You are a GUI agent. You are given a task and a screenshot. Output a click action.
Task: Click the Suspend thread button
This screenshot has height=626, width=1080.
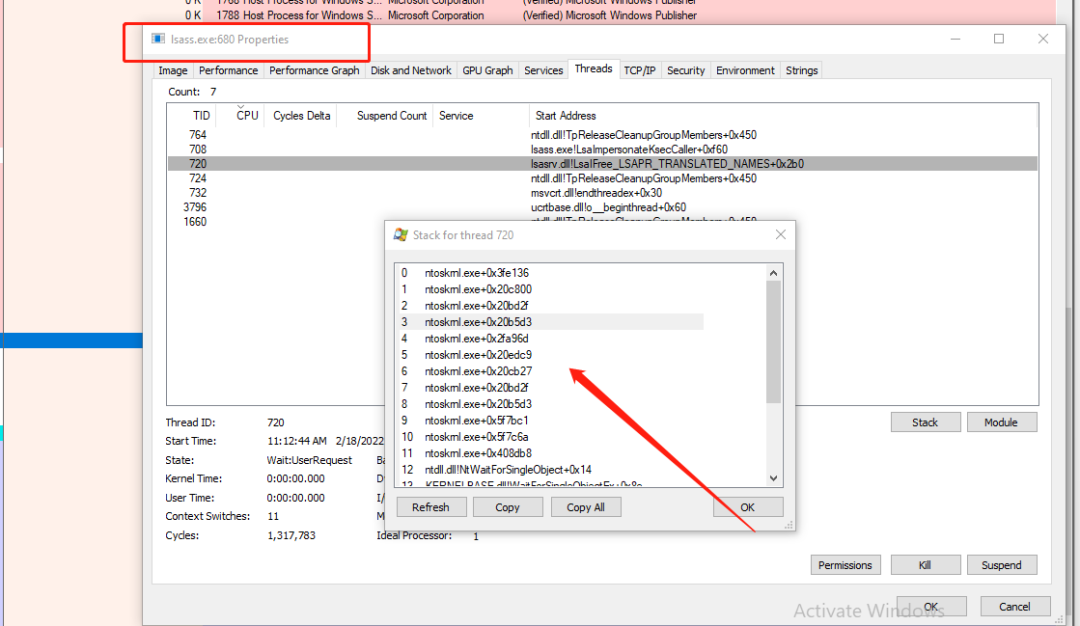[1001, 565]
